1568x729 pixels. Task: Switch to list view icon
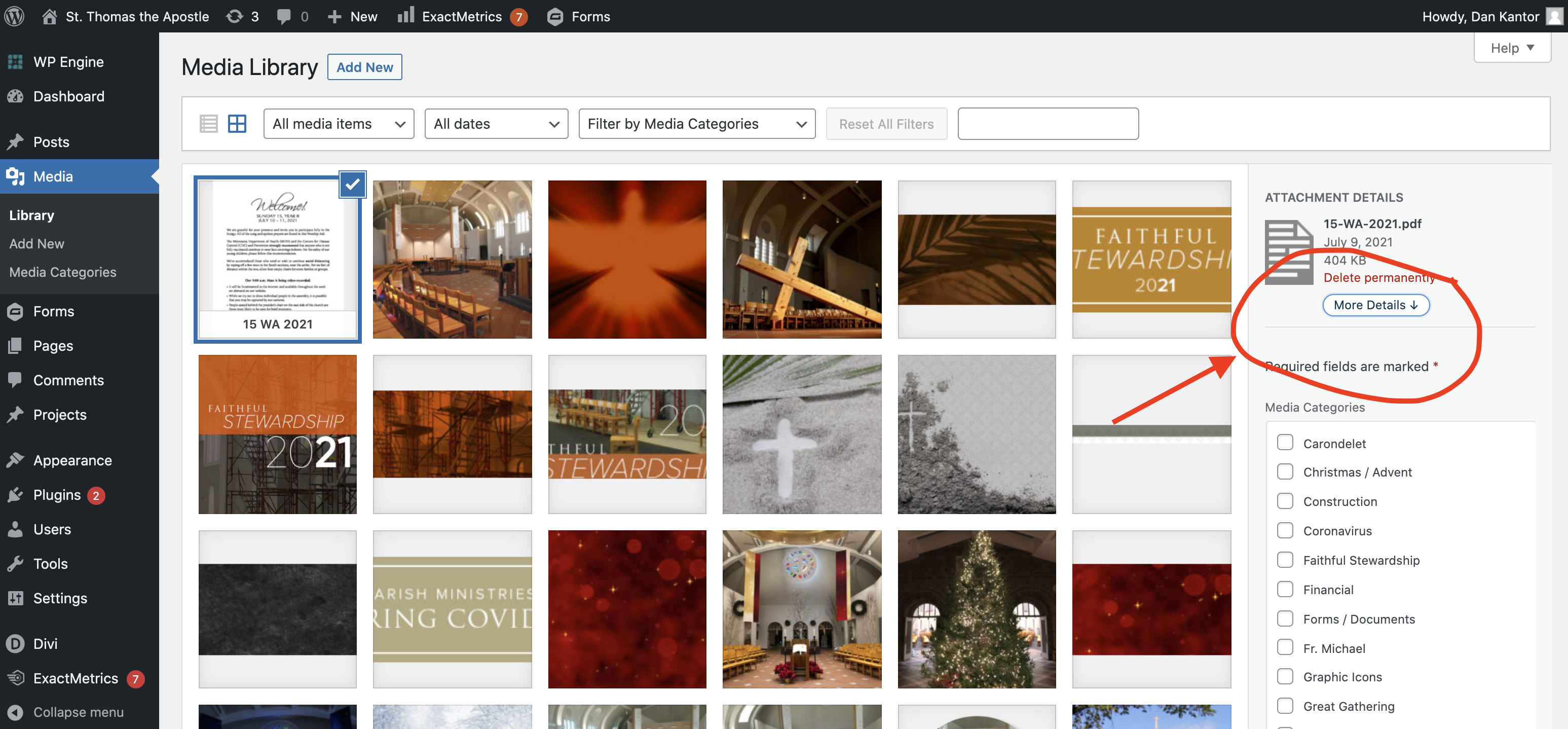pyautogui.click(x=209, y=124)
